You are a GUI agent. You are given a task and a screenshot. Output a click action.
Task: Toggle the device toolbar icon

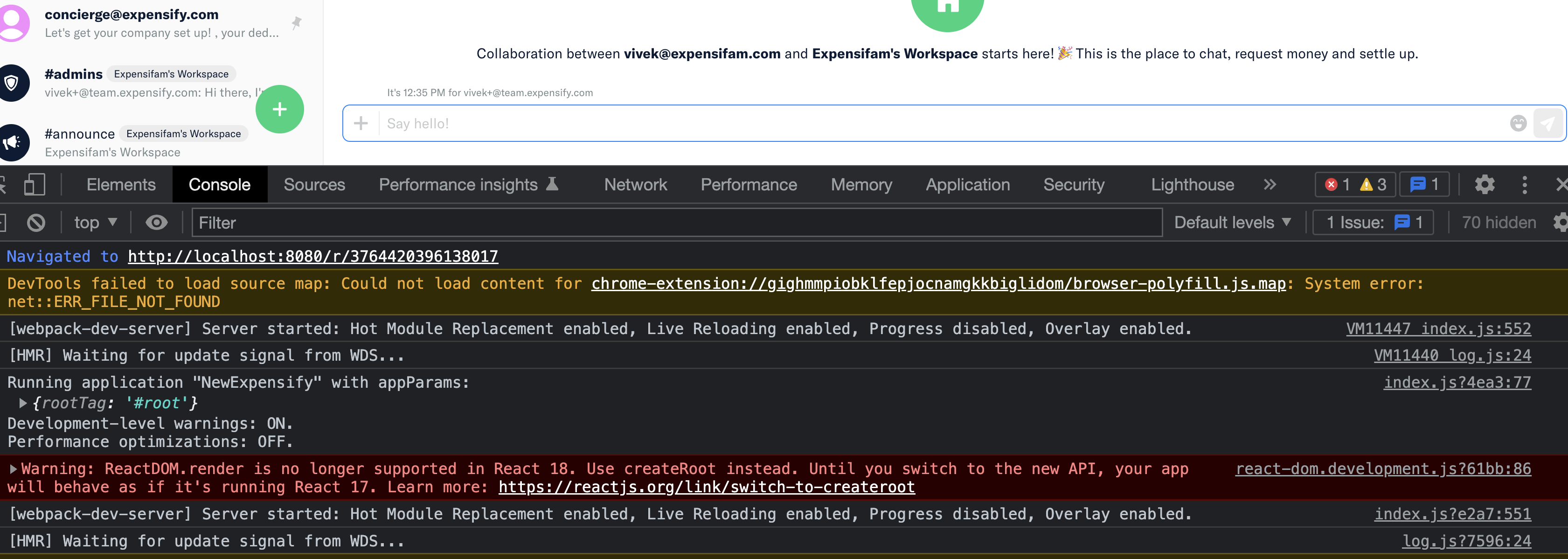click(x=35, y=184)
